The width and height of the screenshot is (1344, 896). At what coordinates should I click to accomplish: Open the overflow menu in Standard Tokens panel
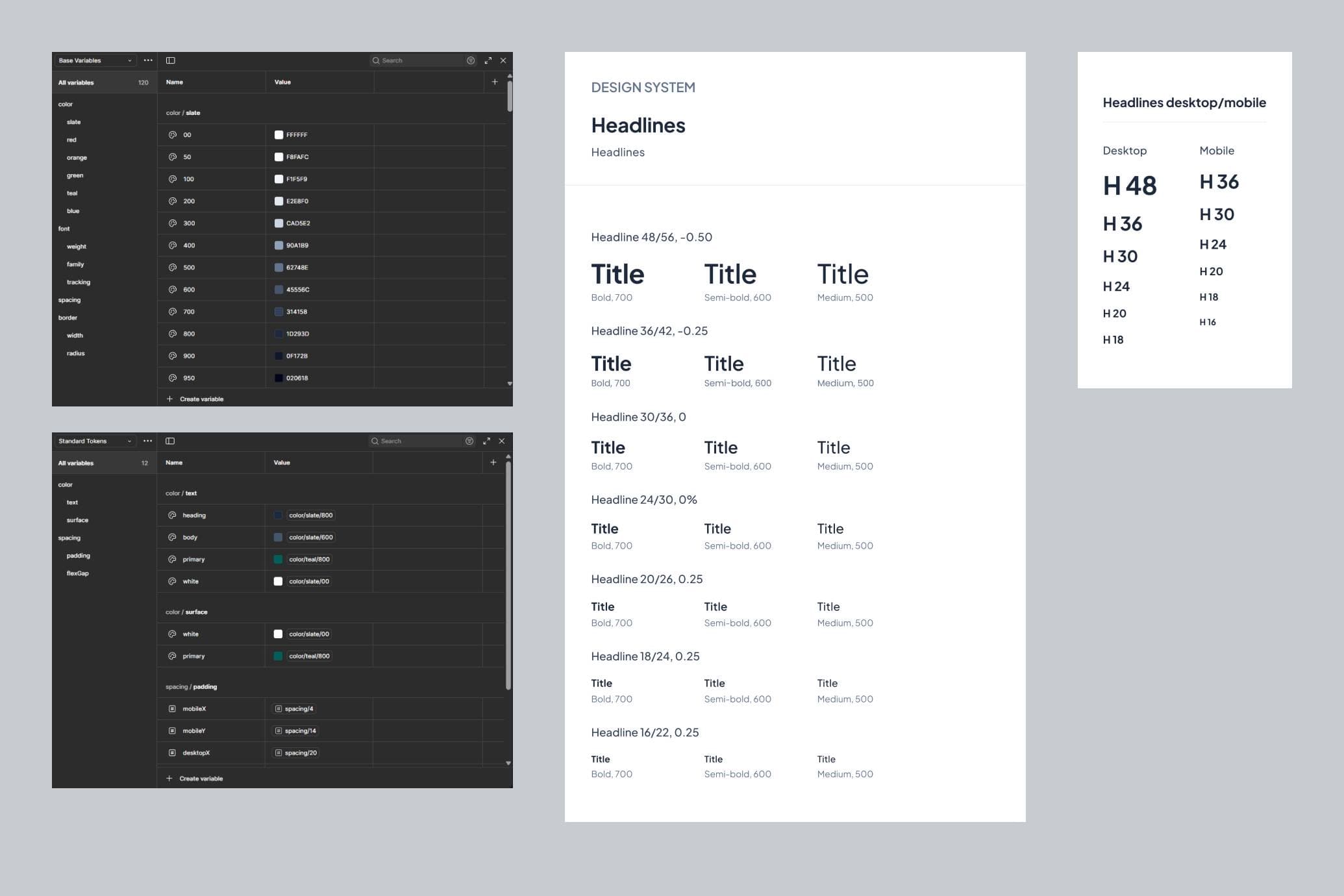pos(148,441)
